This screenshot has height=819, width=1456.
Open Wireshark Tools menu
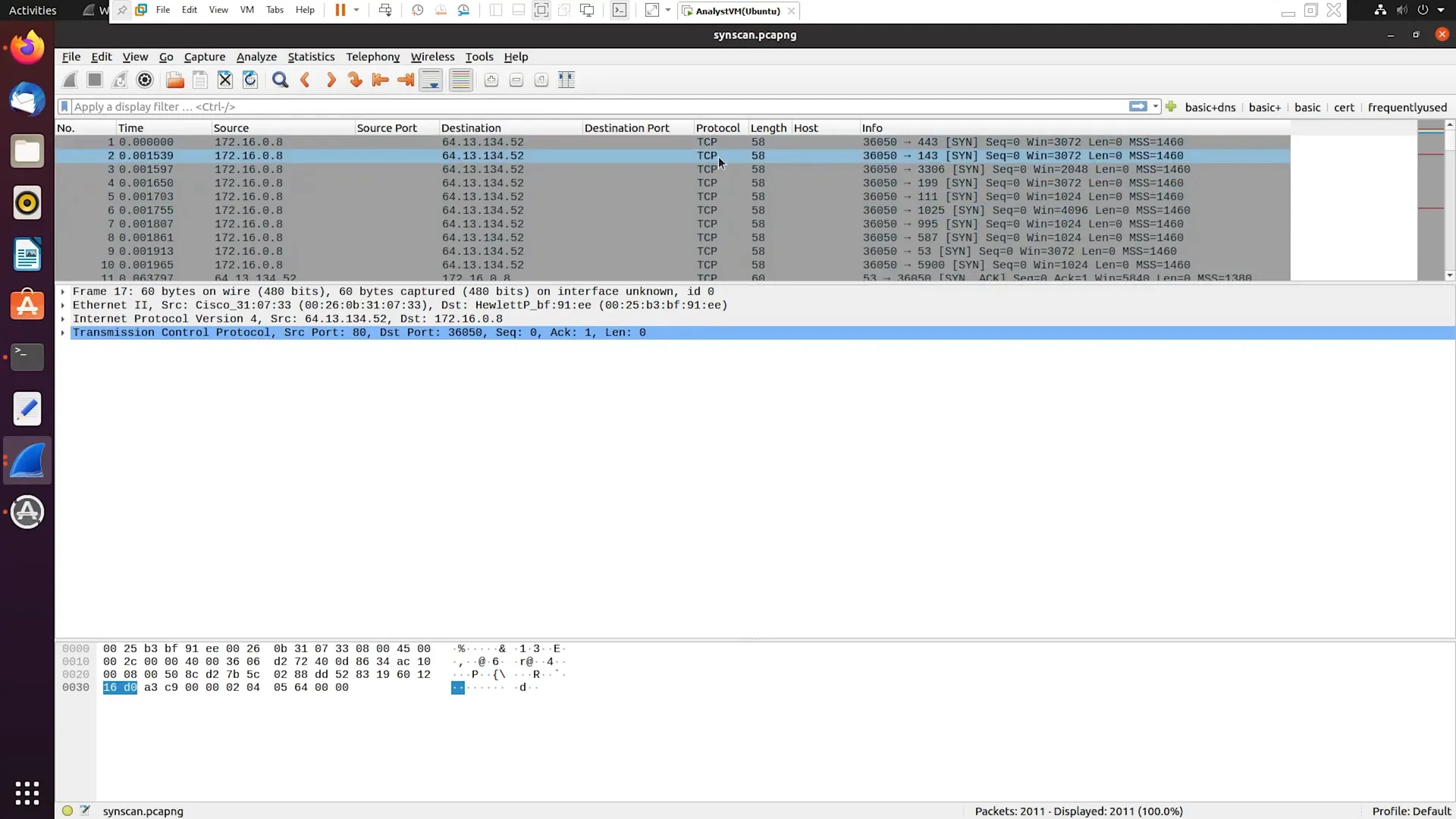(x=479, y=57)
